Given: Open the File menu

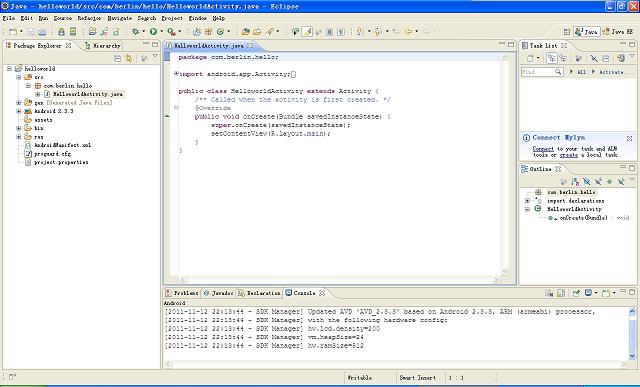Looking at the screenshot, I should pos(9,18).
